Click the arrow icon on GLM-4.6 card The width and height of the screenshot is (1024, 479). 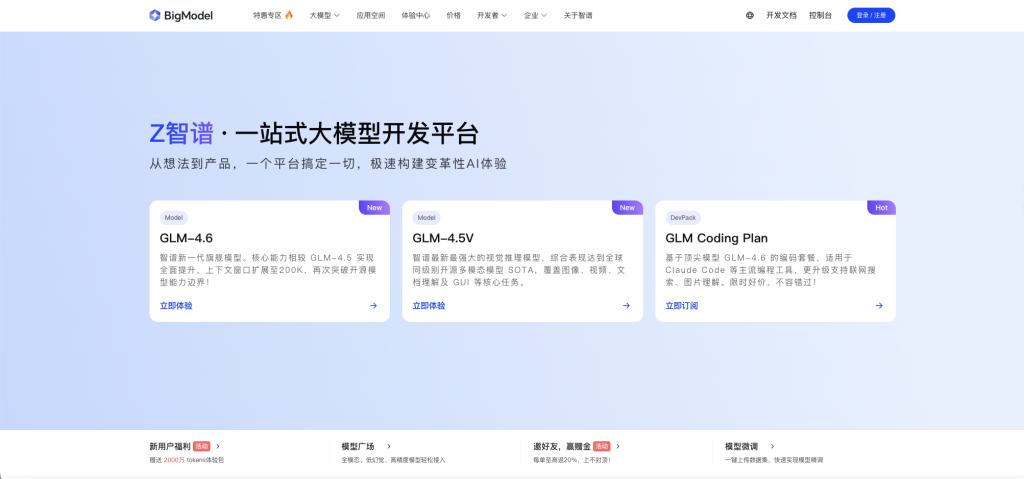point(373,306)
